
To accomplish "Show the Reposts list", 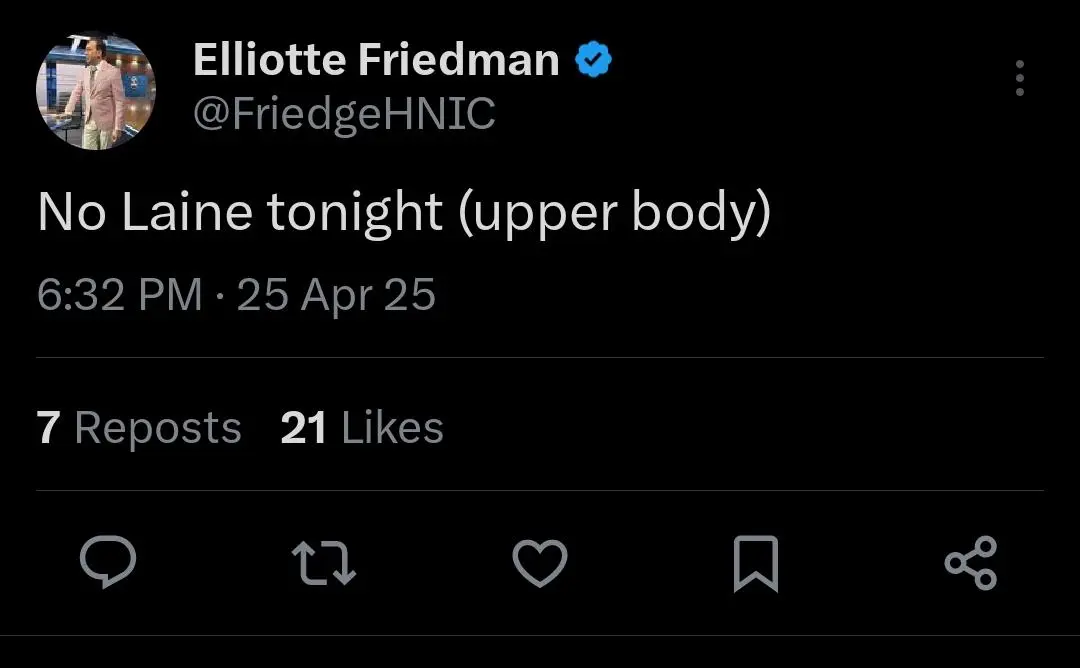I will [x=139, y=428].
